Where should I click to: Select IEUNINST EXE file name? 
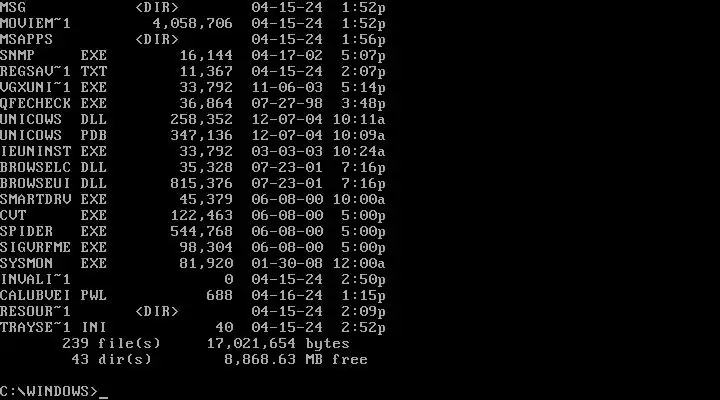tap(53, 152)
